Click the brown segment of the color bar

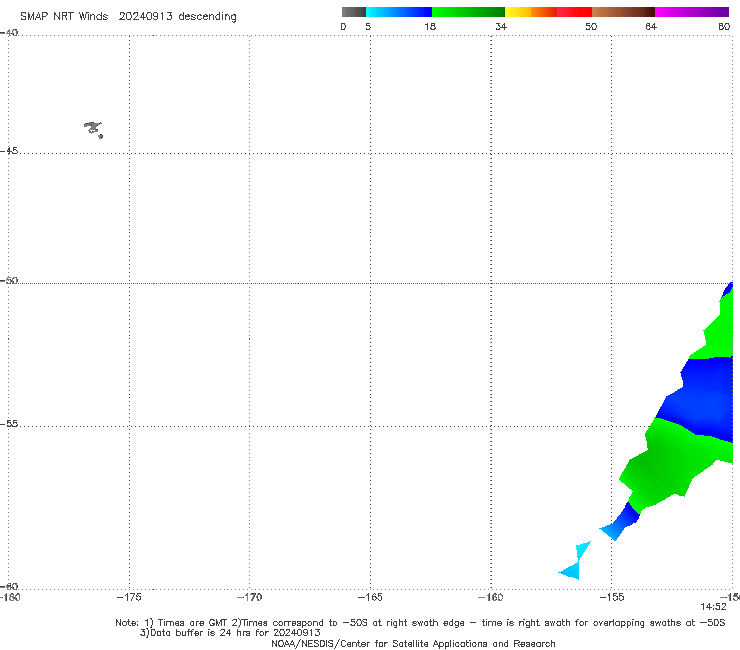(623, 12)
